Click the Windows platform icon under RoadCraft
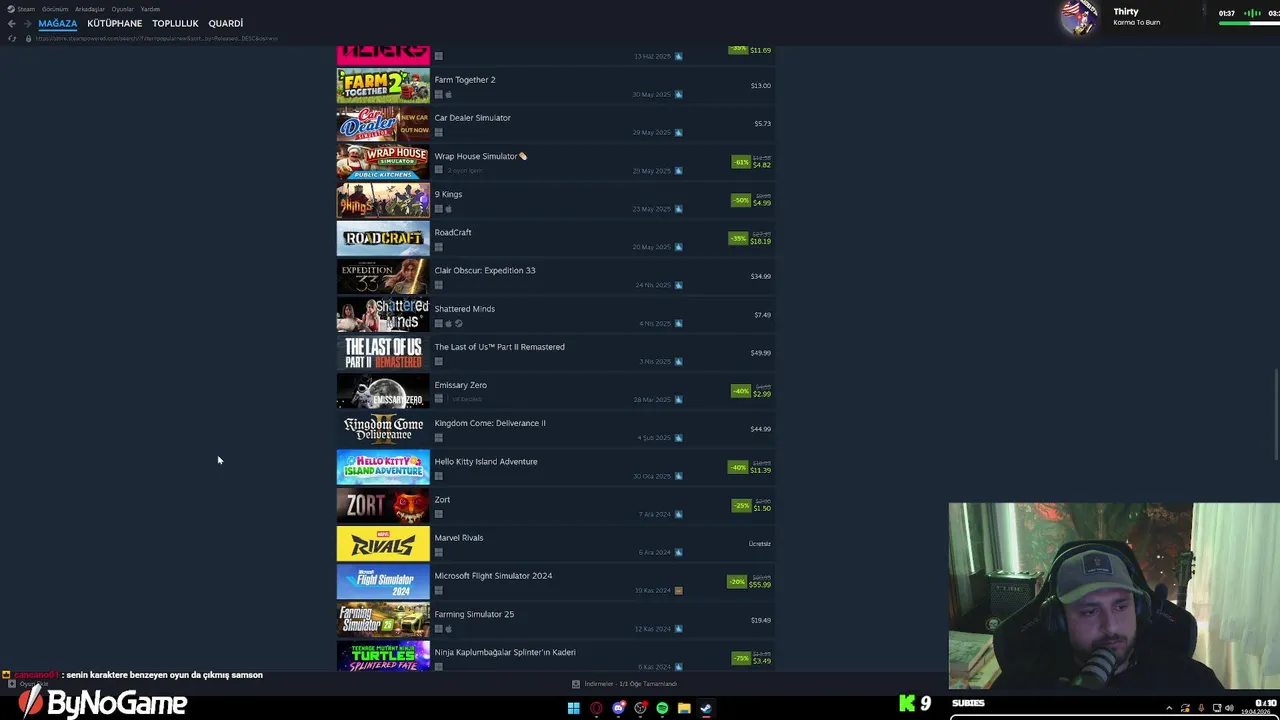 point(438,247)
